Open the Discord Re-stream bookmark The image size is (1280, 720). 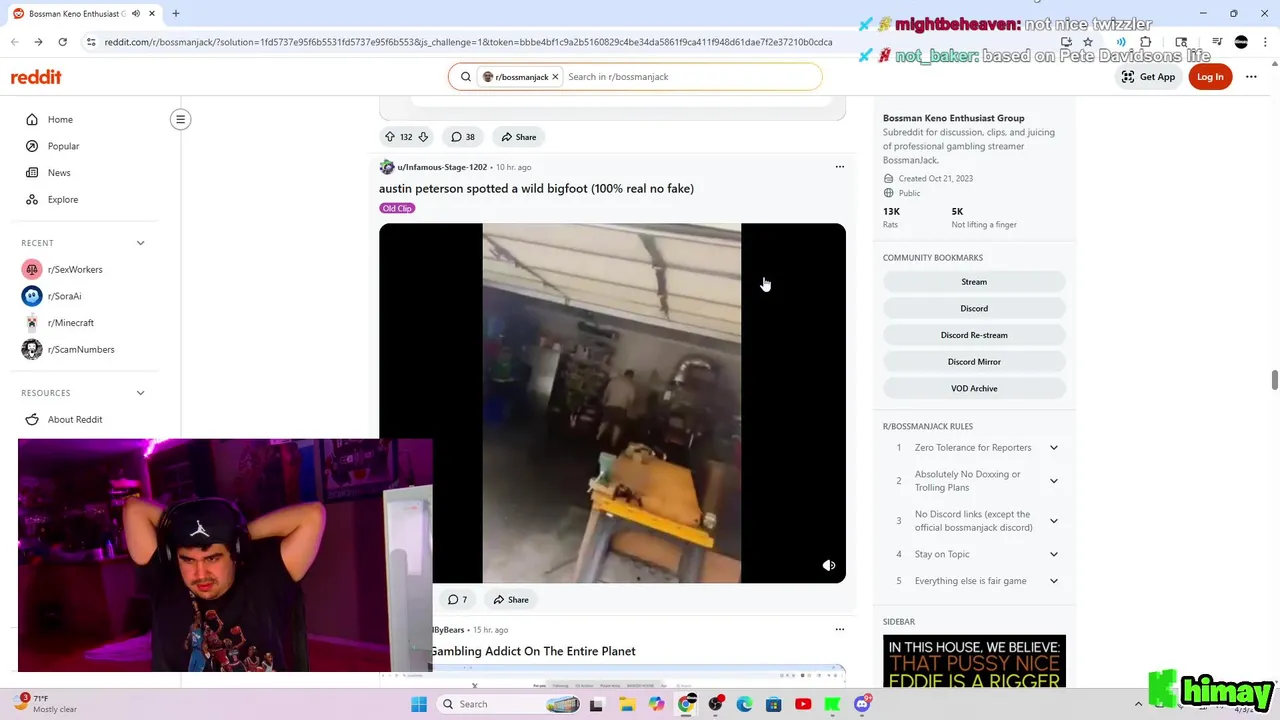(x=974, y=335)
